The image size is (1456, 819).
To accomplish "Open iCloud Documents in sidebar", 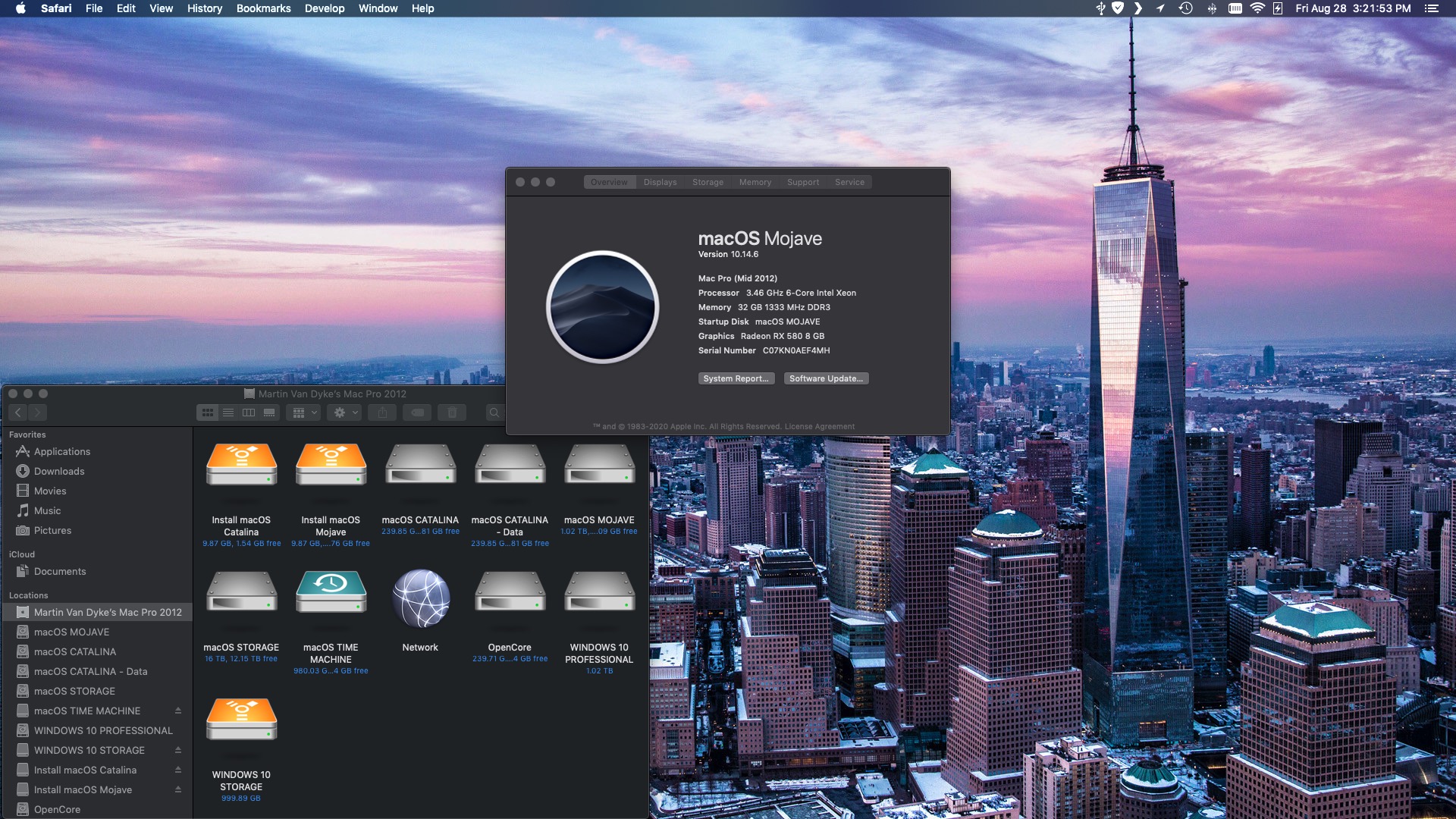I will pos(97,571).
